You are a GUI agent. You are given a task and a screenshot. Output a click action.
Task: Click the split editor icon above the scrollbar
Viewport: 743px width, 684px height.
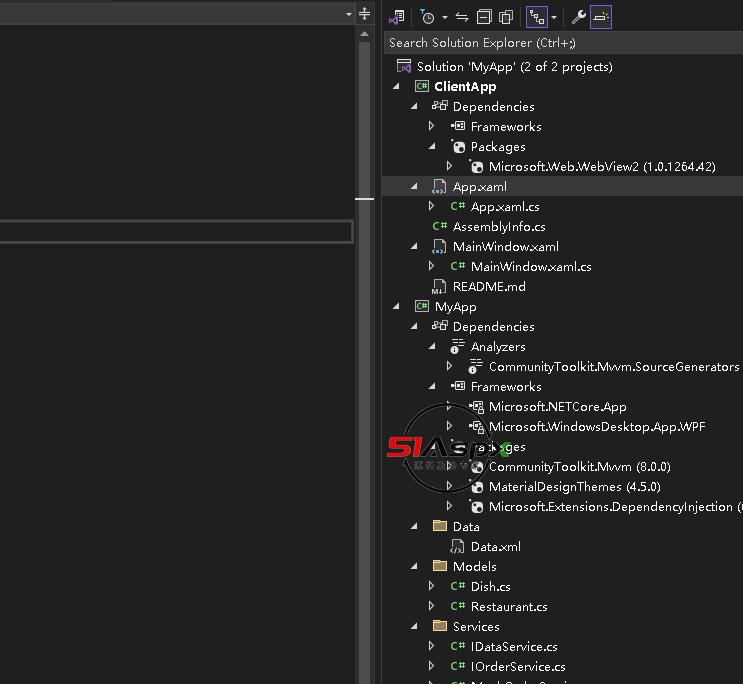pyautogui.click(x=364, y=14)
